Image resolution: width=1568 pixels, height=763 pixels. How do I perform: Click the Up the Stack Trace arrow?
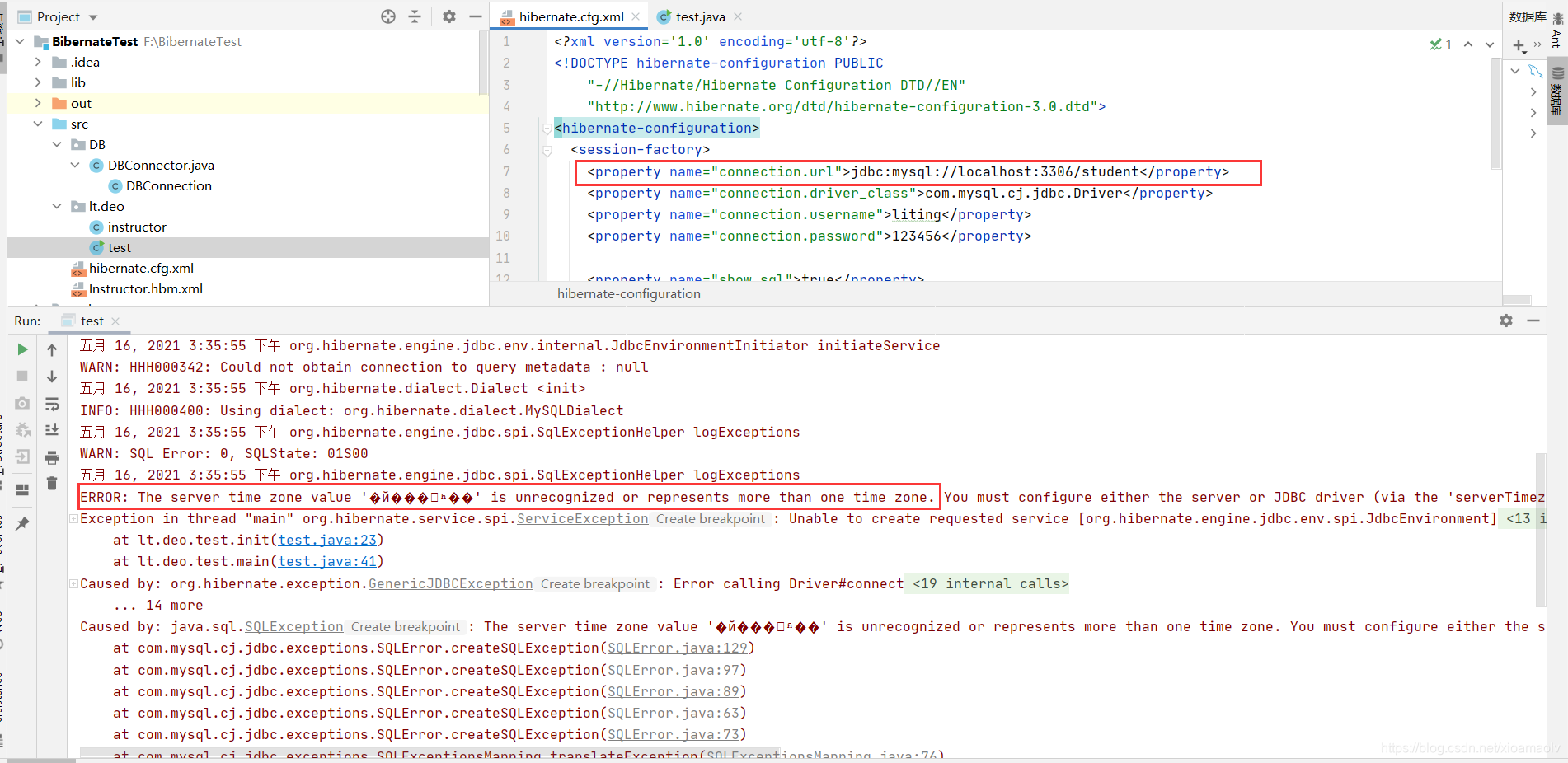click(x=52, y=350)
